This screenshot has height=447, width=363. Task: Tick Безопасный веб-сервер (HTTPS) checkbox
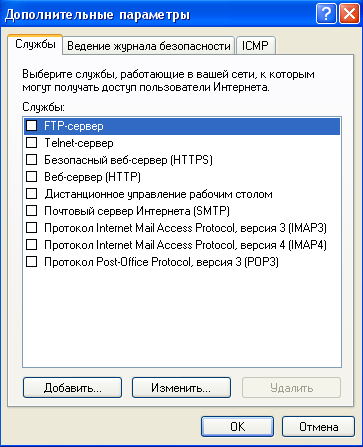click(x=32, y=160)
